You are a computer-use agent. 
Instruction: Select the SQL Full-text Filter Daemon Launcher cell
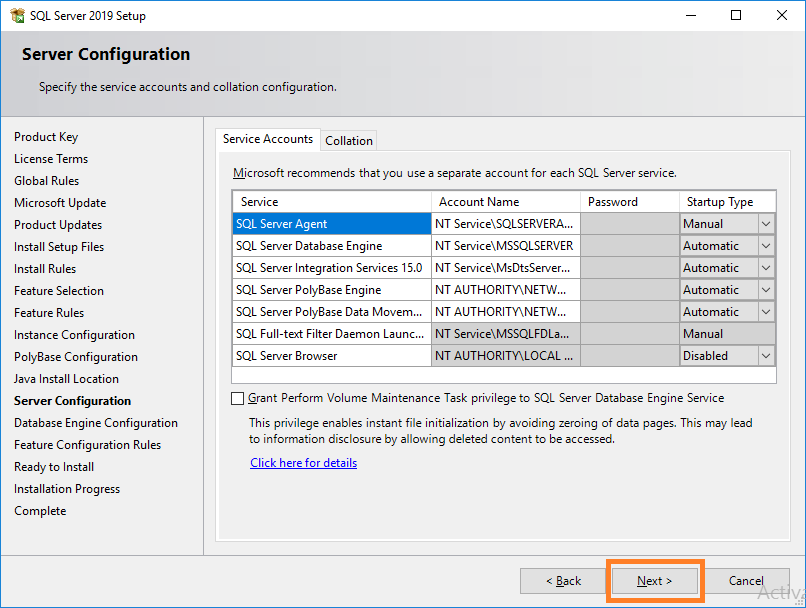pyautogui.click(x=332, y=334)
